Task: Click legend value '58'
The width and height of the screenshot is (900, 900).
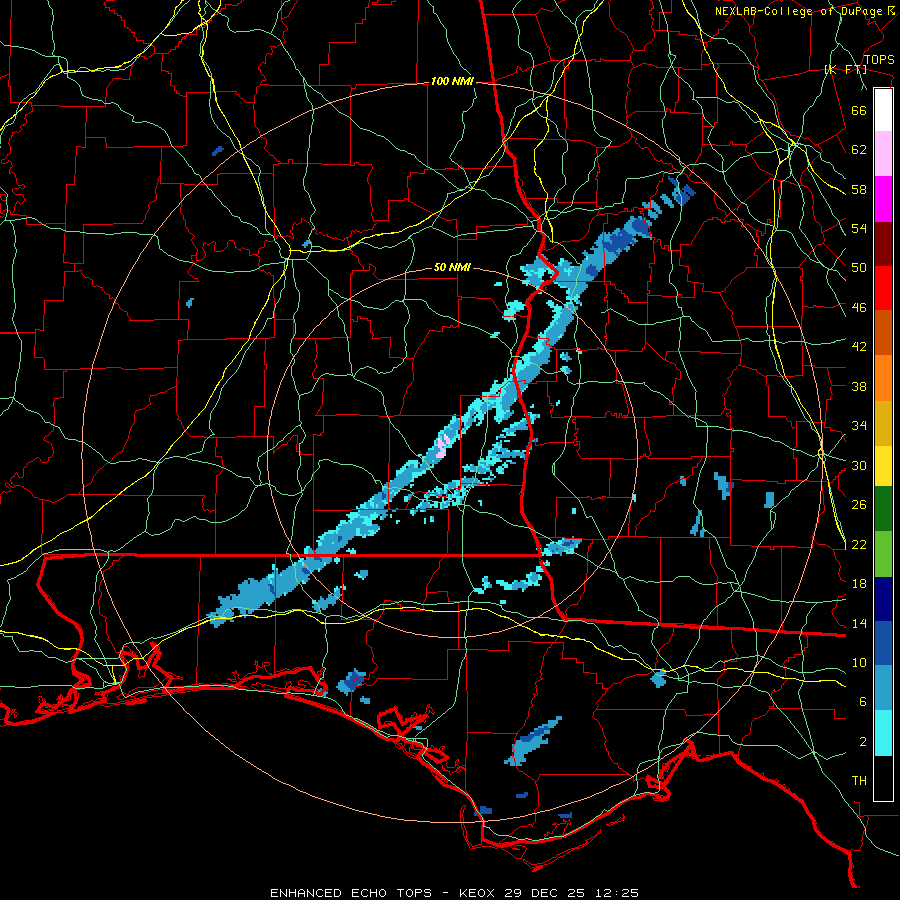Action: click(859, 189)
